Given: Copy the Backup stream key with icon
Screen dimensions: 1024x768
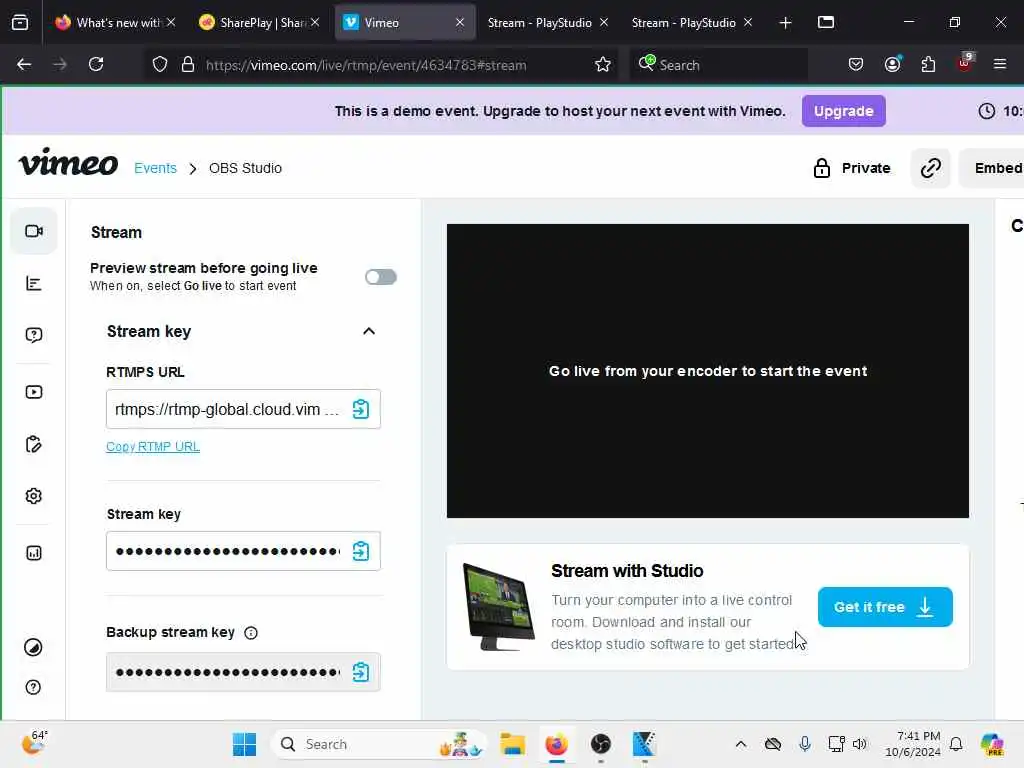Looking at the screenshot, I should tap(360, 672).
